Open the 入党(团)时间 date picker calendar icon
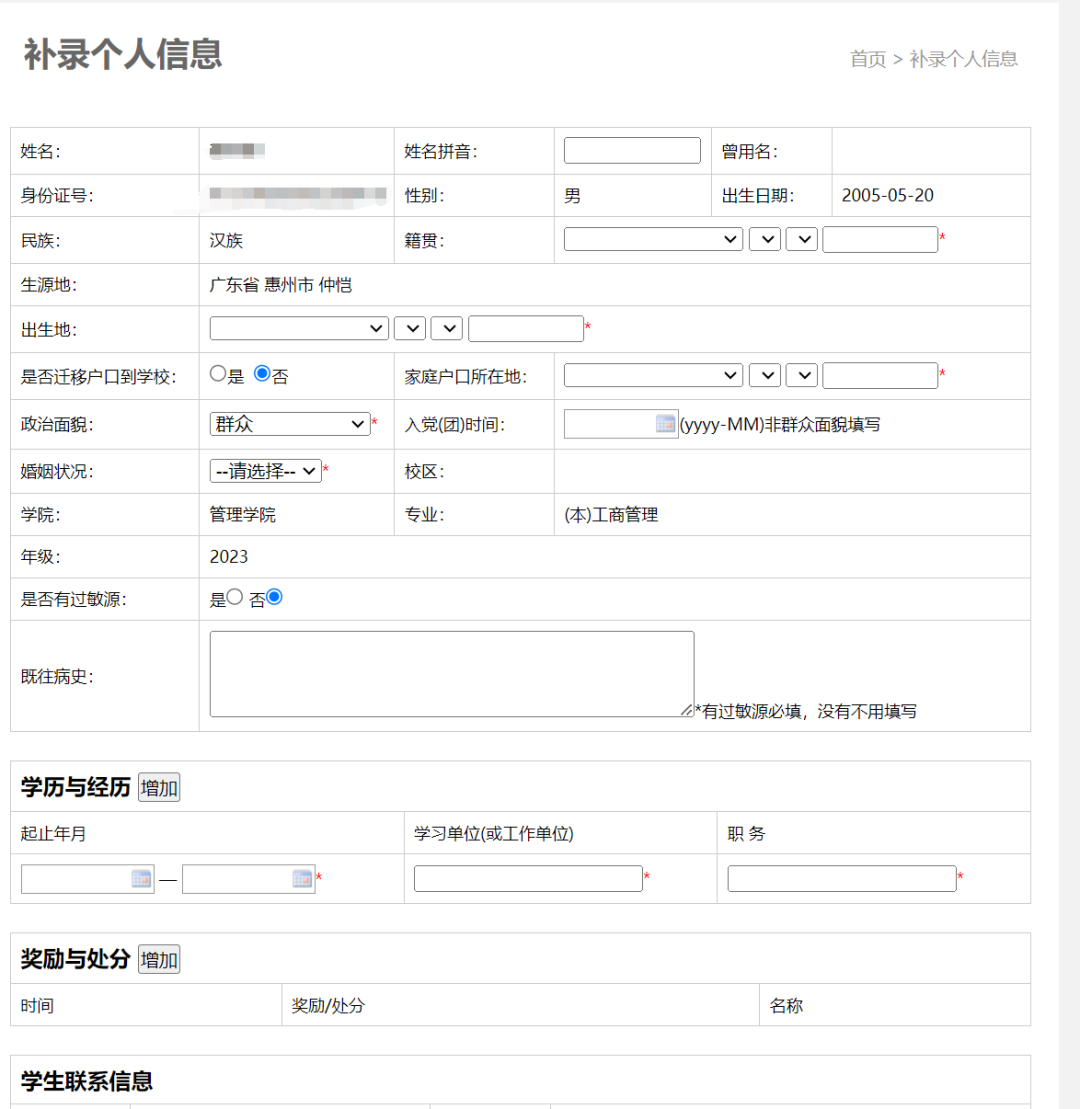1080x1109 pixels. (665, 423)
